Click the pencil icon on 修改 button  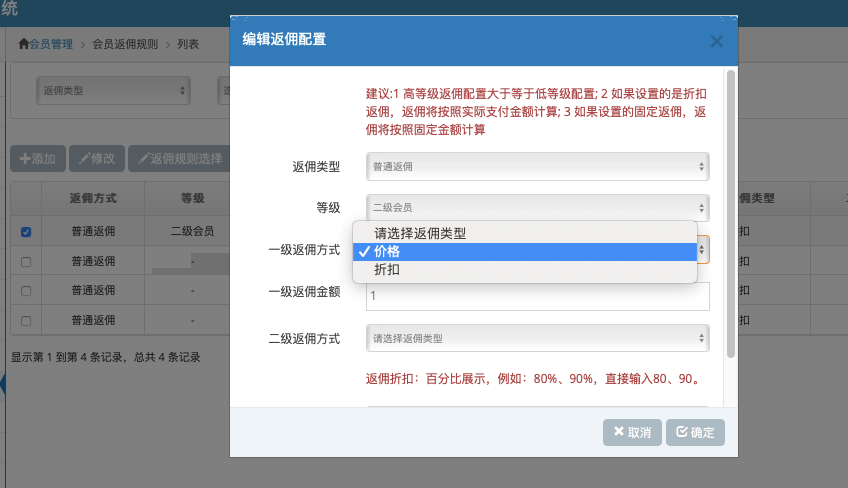point(84,159)
